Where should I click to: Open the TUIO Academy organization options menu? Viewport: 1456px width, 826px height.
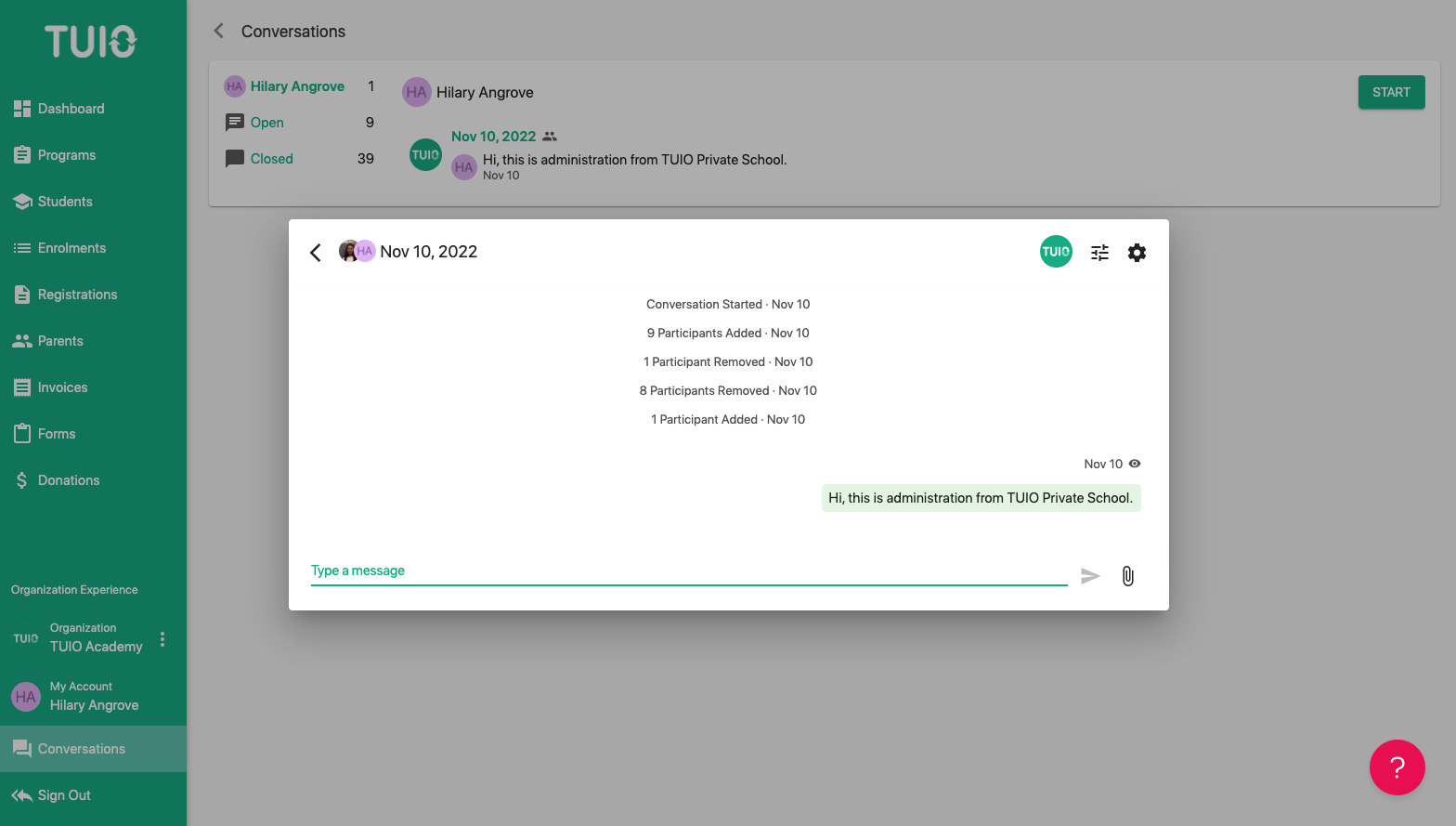pos(162,639)
